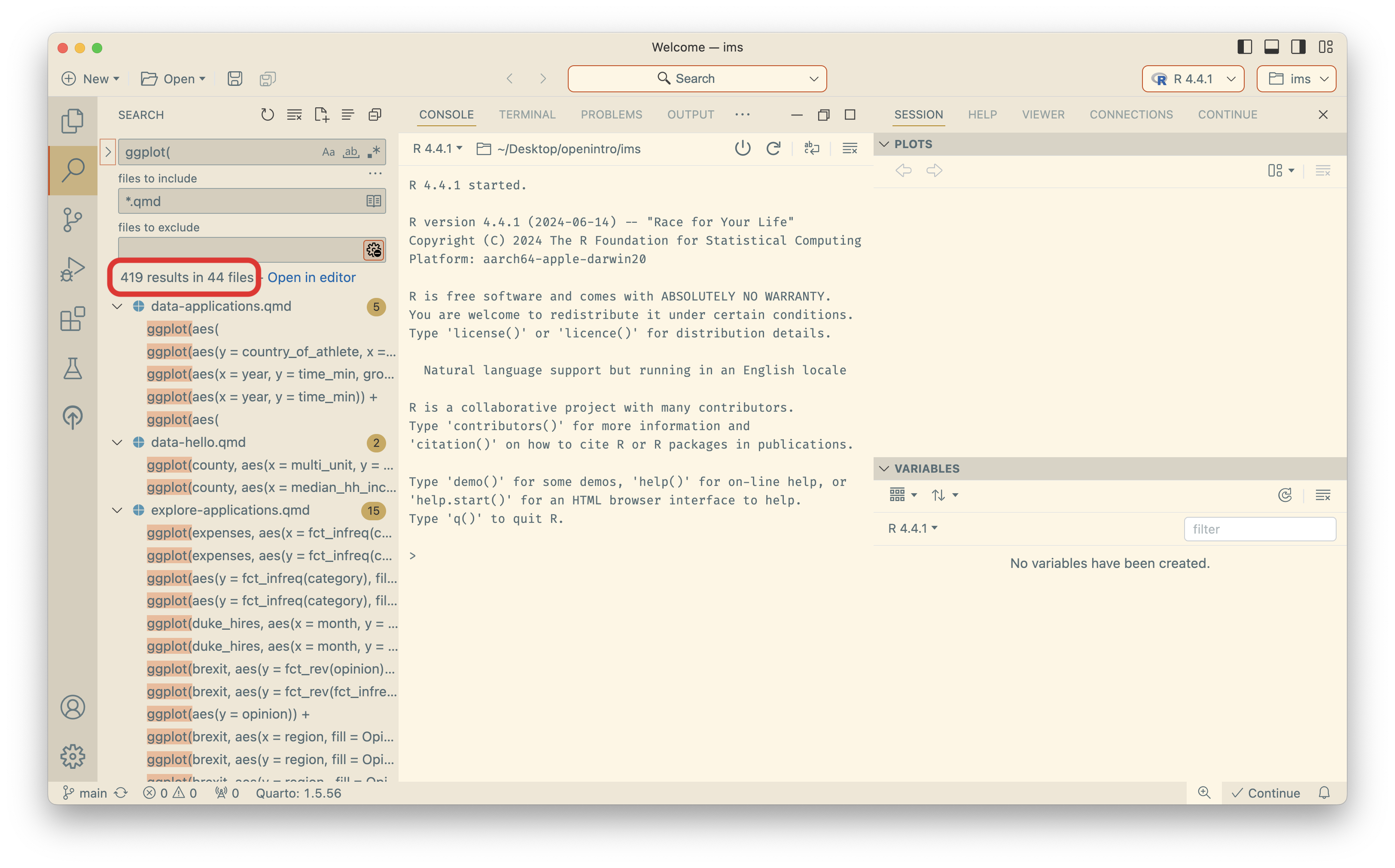Collapse the VARIABLES section
Viewport: 1395px width, 868px height.
(x=884, y=468)
